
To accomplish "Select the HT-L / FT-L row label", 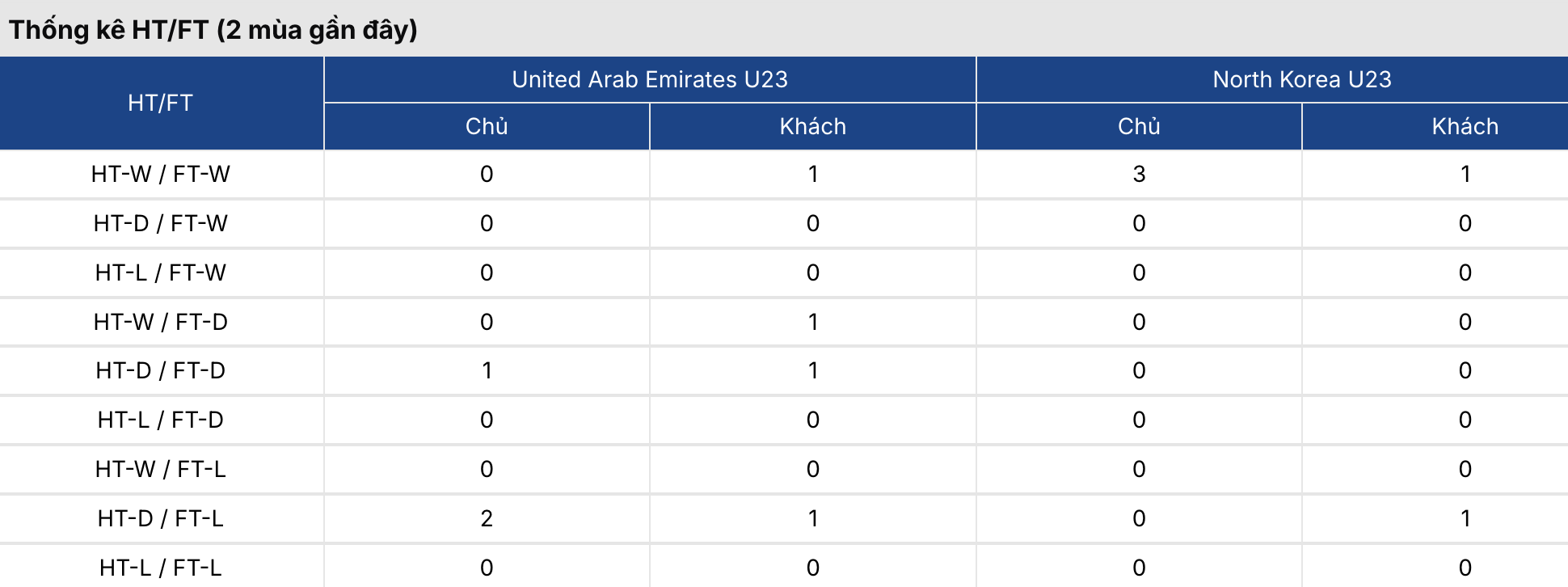I will (x=161, y=568).
